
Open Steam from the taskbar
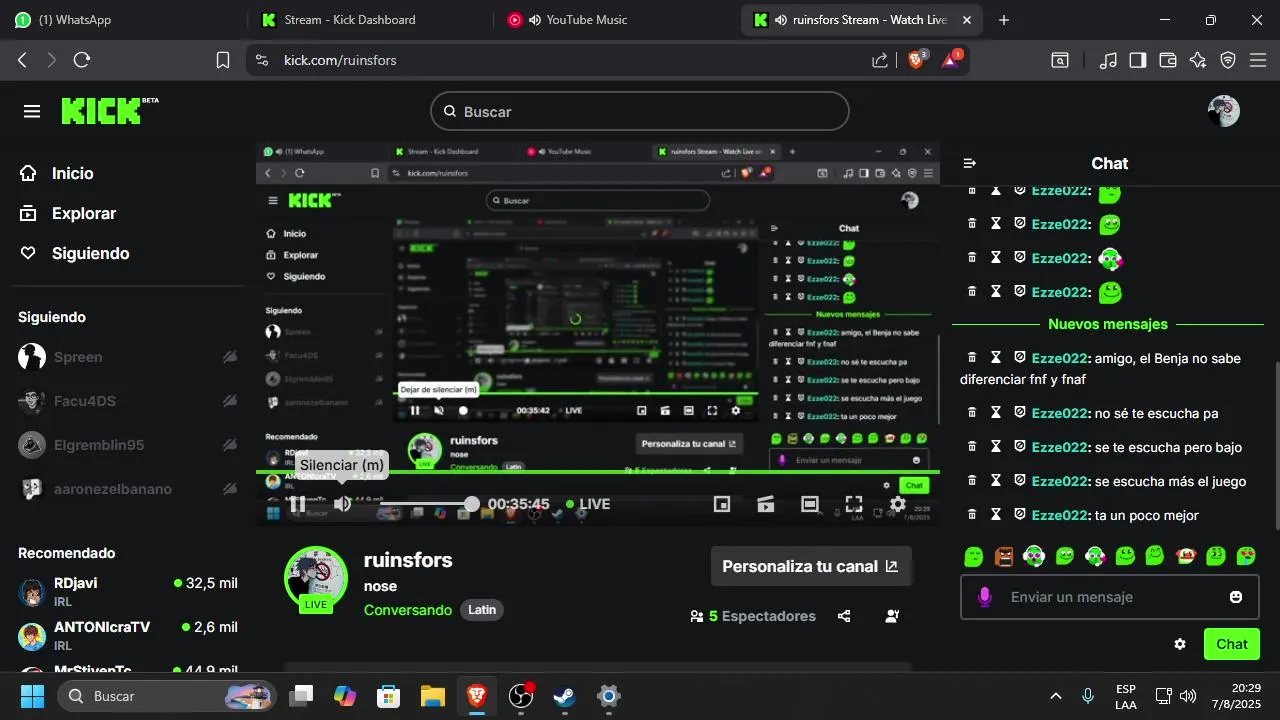pos(564,696)
